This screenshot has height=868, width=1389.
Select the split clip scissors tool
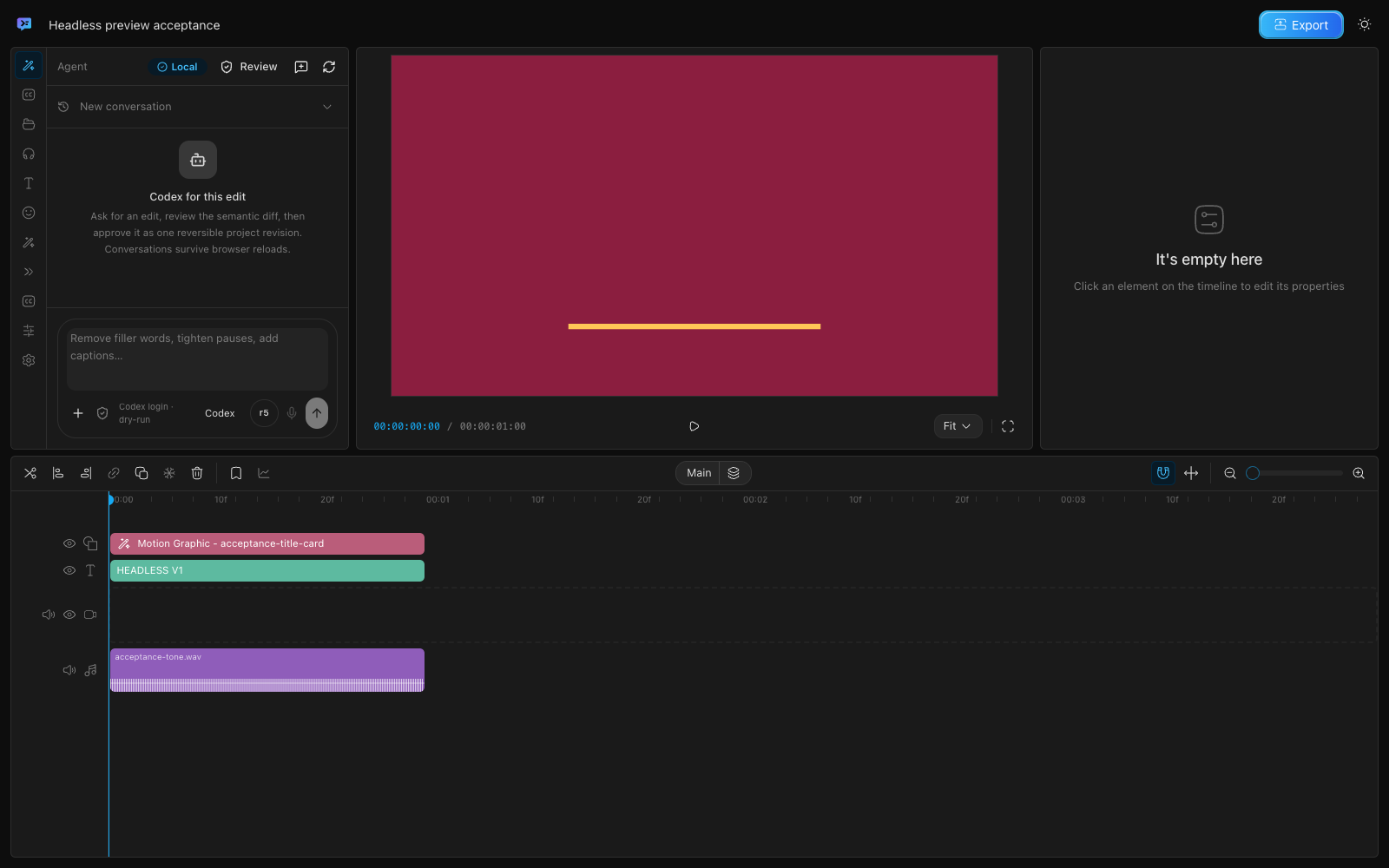(x=30, y=473)
